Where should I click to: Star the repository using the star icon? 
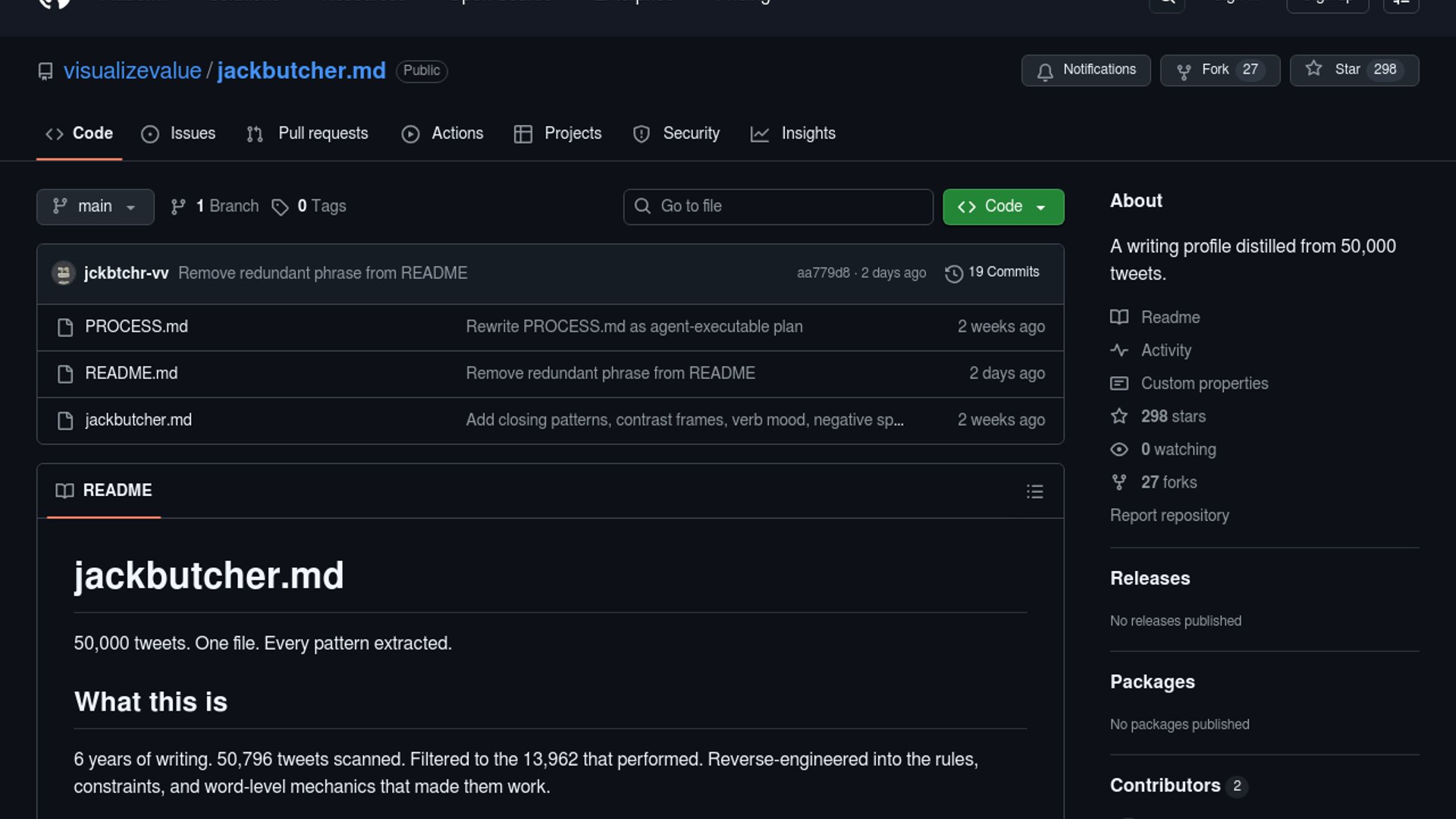pyautogui.click(x=1313, y=69)
